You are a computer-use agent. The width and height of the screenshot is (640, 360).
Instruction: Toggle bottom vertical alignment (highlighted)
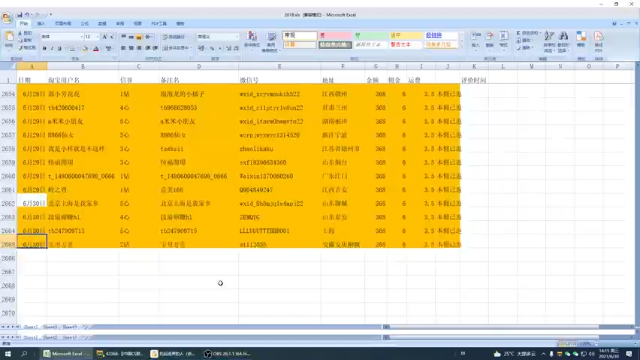[139, 37]
